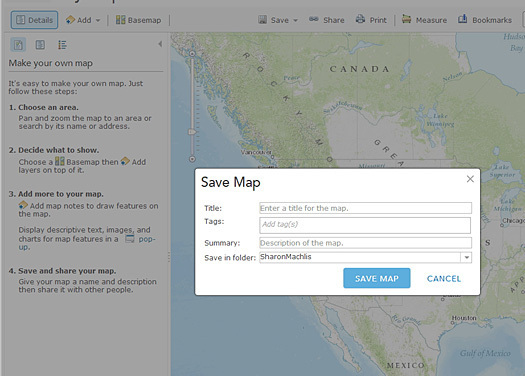Click the Summary input field
The height and width of the screenshot is (376, 525).
[365, 243]
